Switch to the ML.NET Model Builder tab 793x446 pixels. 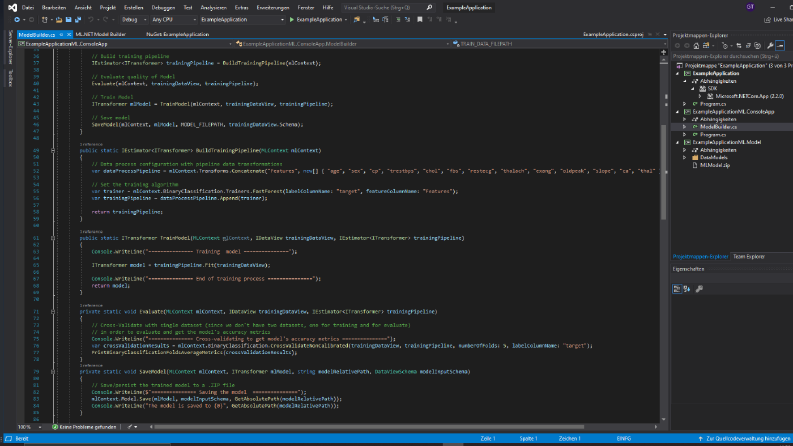(x=101, y=34)
